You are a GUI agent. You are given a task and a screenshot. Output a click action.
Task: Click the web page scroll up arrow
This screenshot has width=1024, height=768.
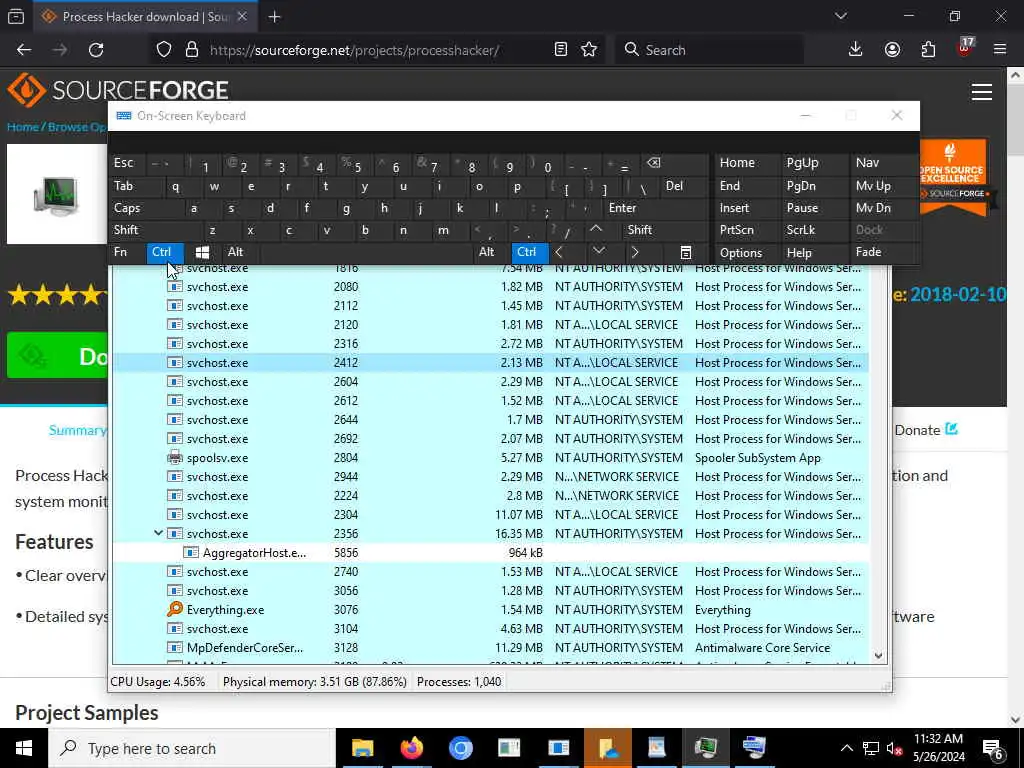point(1016,76)
